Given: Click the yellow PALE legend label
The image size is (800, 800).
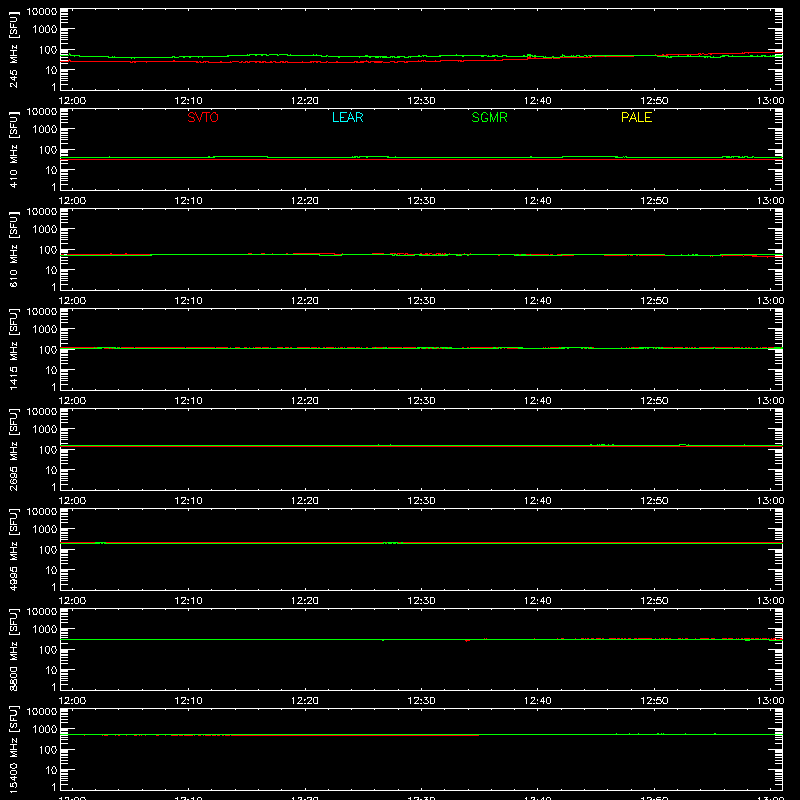Looking at the screenshot, I should pyautogui.click(x=636, y=117).
